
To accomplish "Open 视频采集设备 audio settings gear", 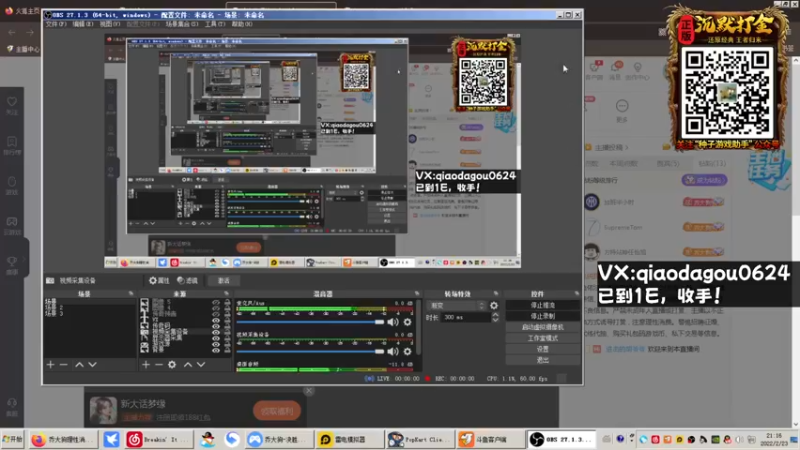I will coord(407,352).
